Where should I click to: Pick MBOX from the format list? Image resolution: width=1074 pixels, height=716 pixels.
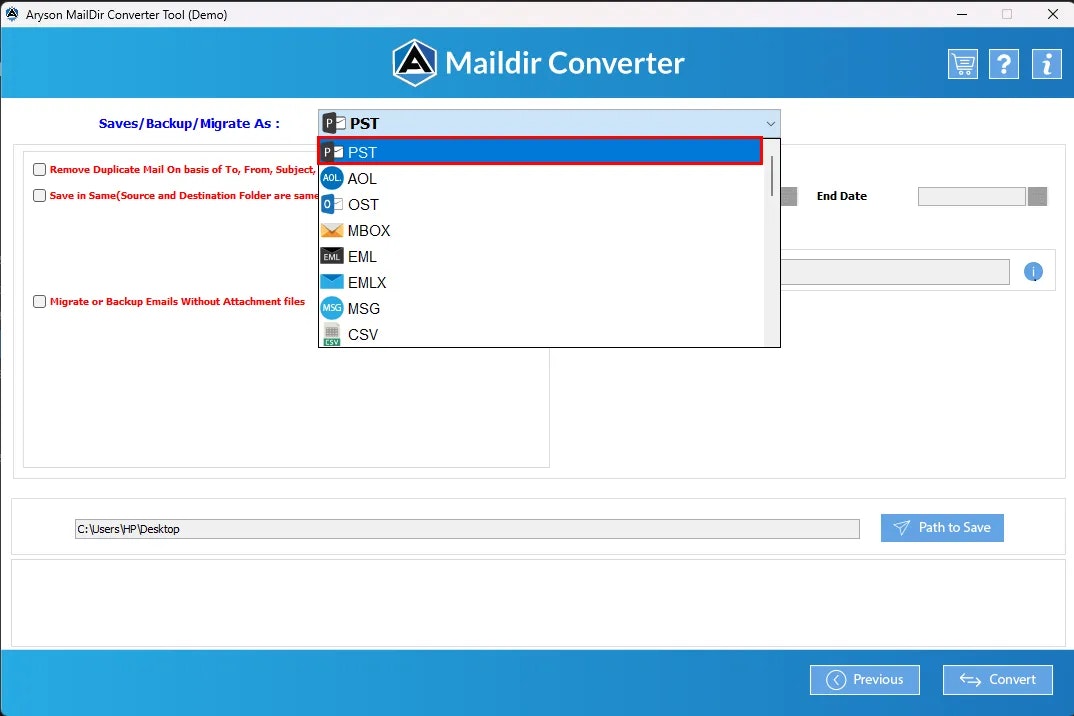[x=540, y=230]
